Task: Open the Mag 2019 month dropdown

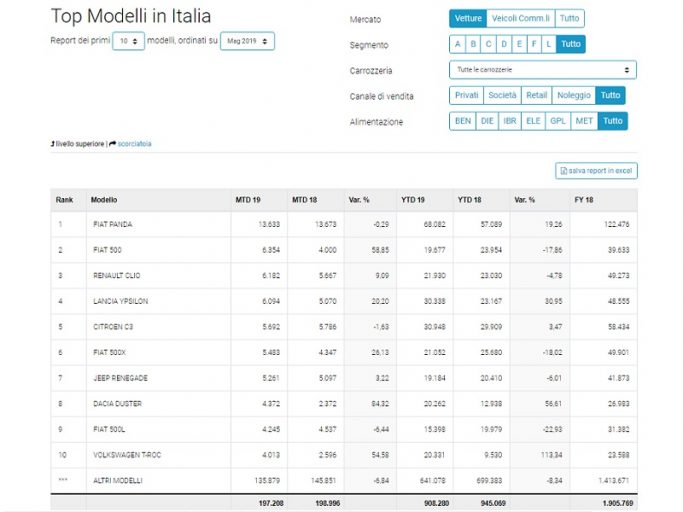Action: pyautogui.click(x=247, y=41)
